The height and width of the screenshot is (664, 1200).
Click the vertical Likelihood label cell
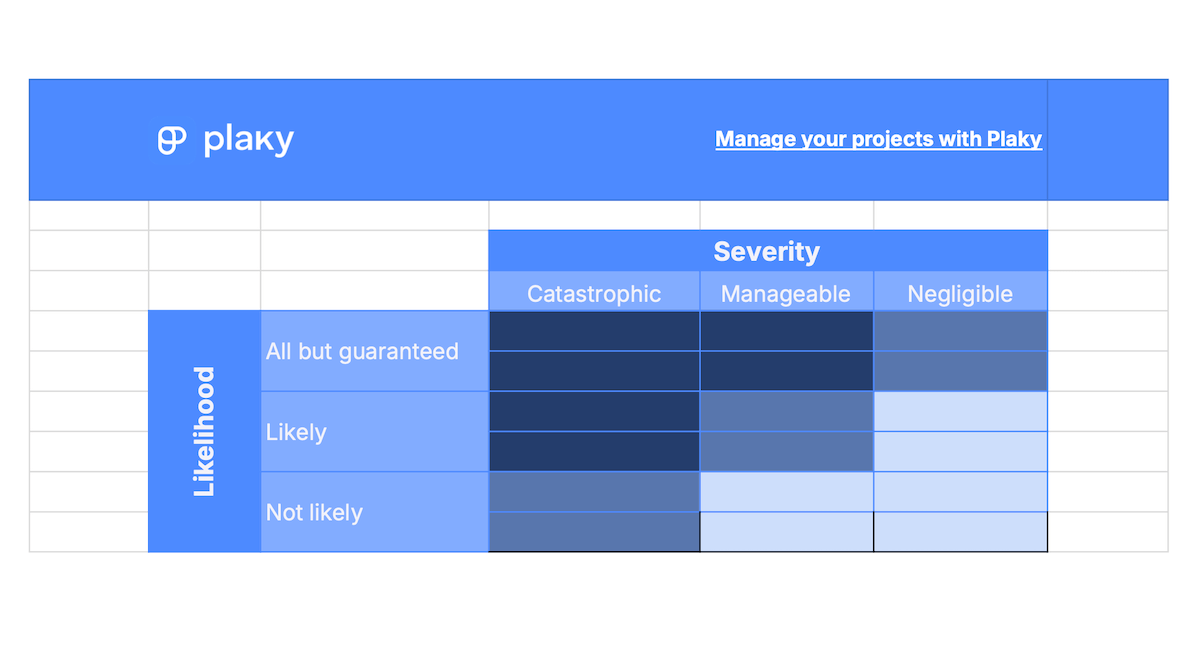point(204,431)
